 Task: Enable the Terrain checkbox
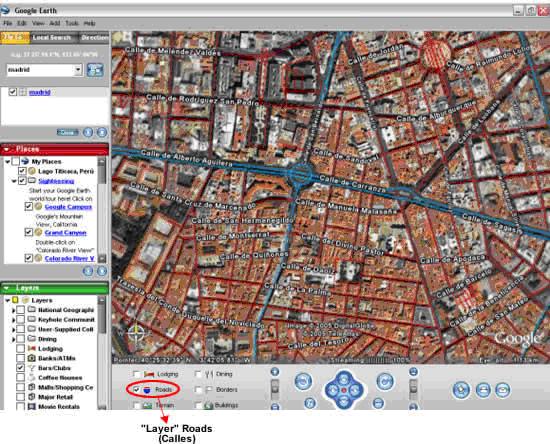click(137, 405)
